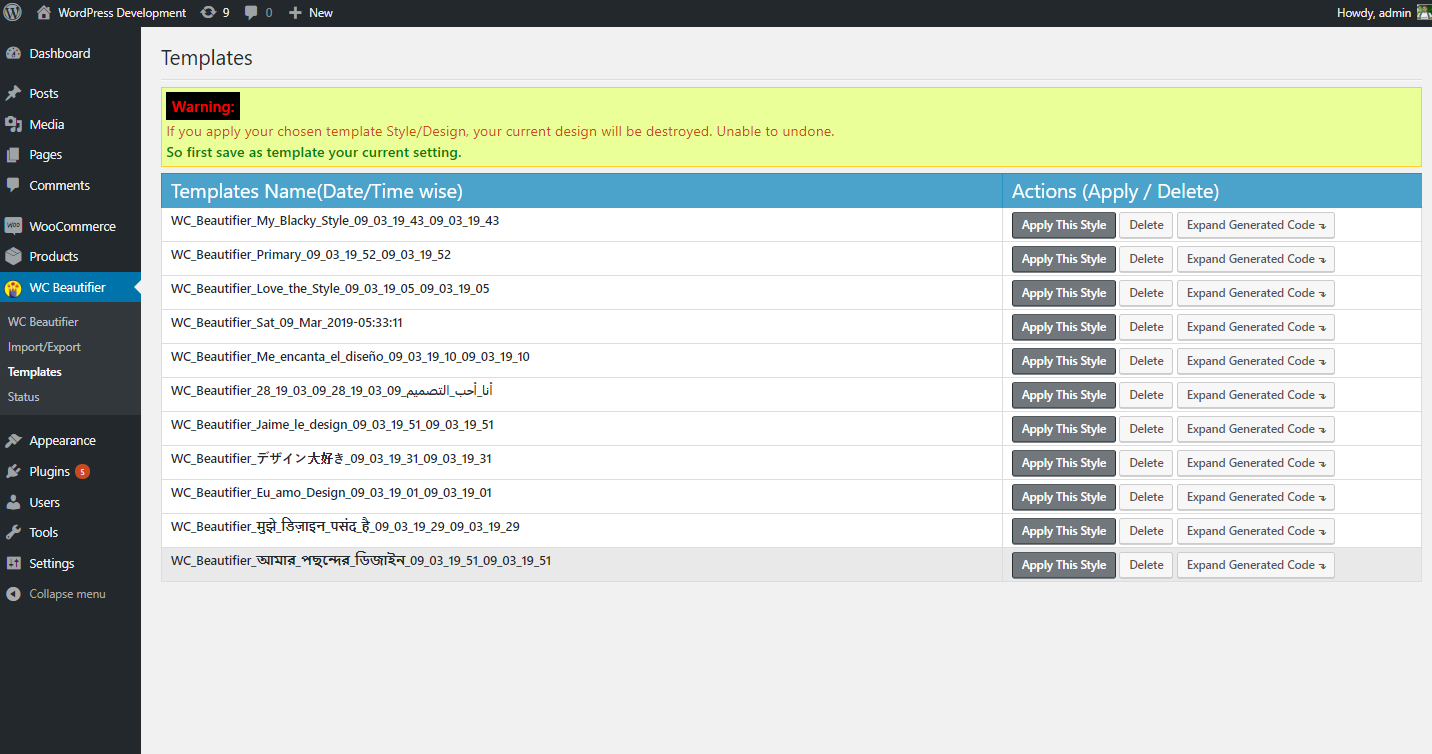Apply the Love_the_Style template style

point(1064,293)
